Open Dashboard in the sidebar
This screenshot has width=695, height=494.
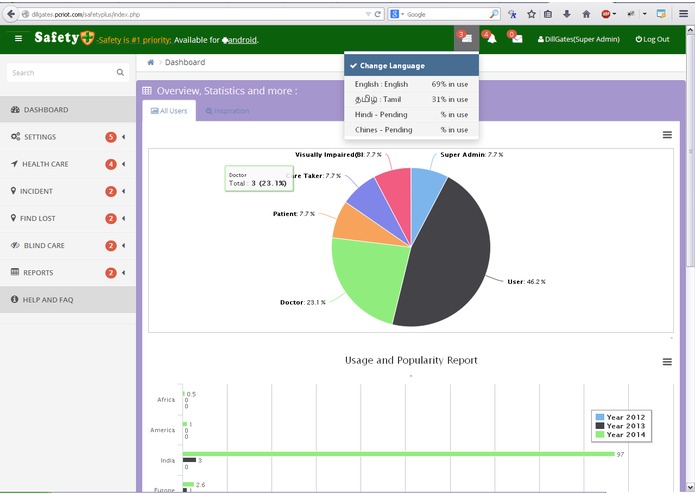click(68, 109)
